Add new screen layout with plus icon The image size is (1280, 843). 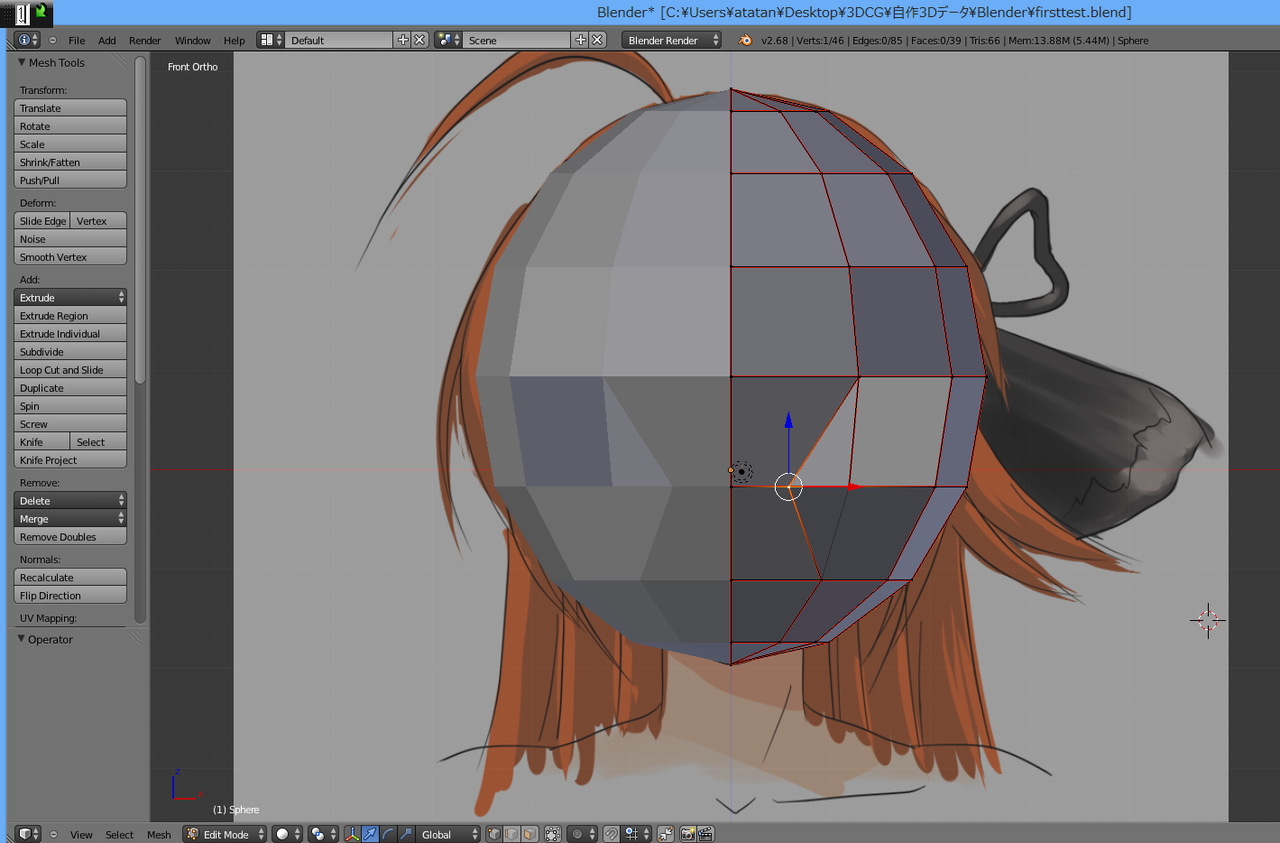403,40
